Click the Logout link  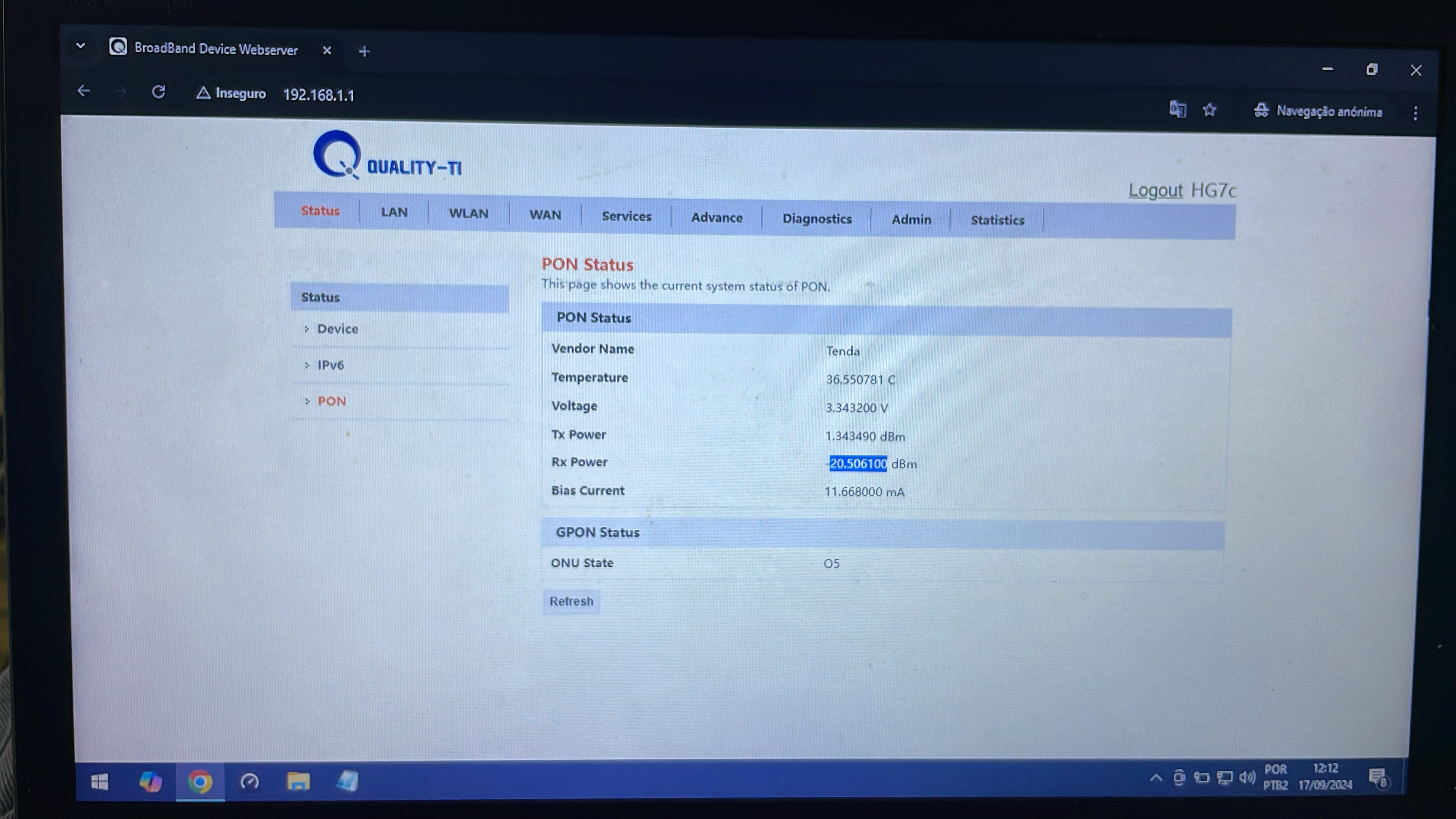point(1155,190)
